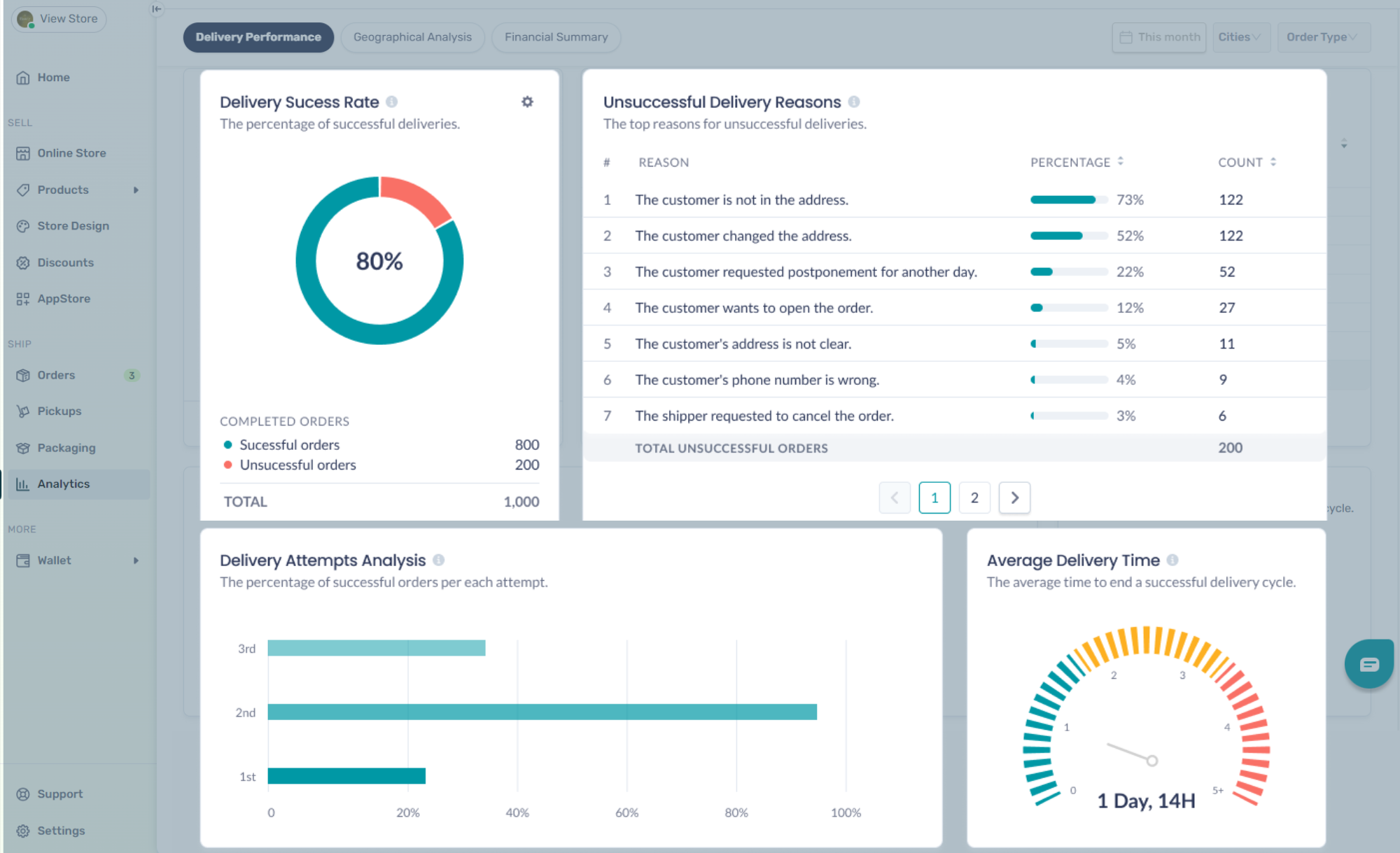
Task: Click the info icon next to Average Delivery Time
Action: point(1172,561)
